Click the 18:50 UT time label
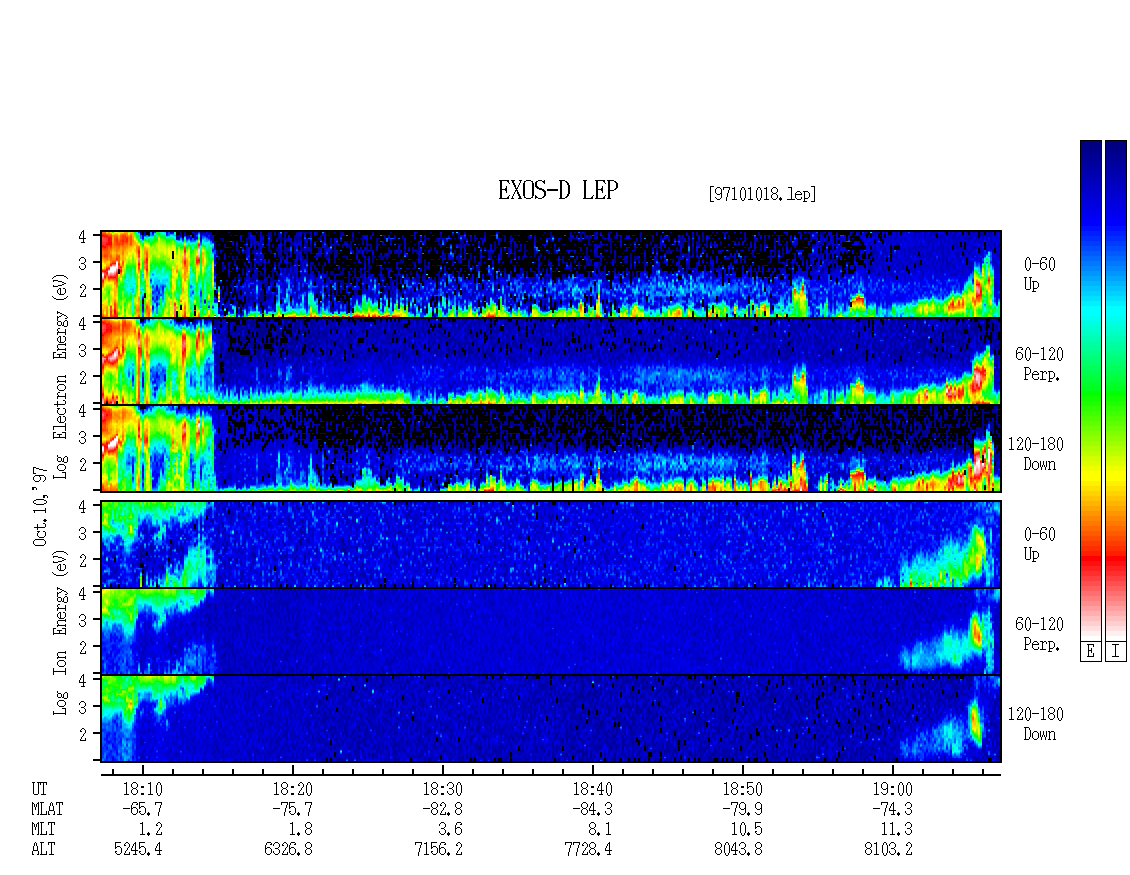The width and height of the screenshot is (1130, 875). 742,789
